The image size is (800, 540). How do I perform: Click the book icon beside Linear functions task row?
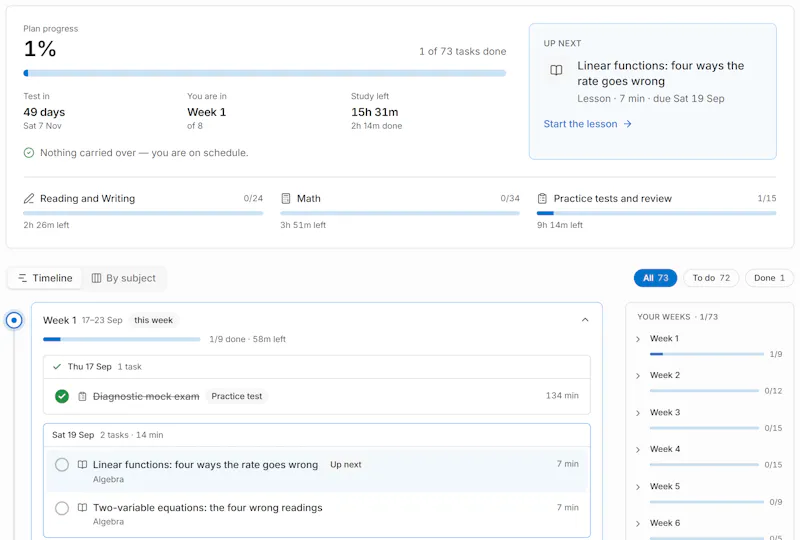coord(82,464)
